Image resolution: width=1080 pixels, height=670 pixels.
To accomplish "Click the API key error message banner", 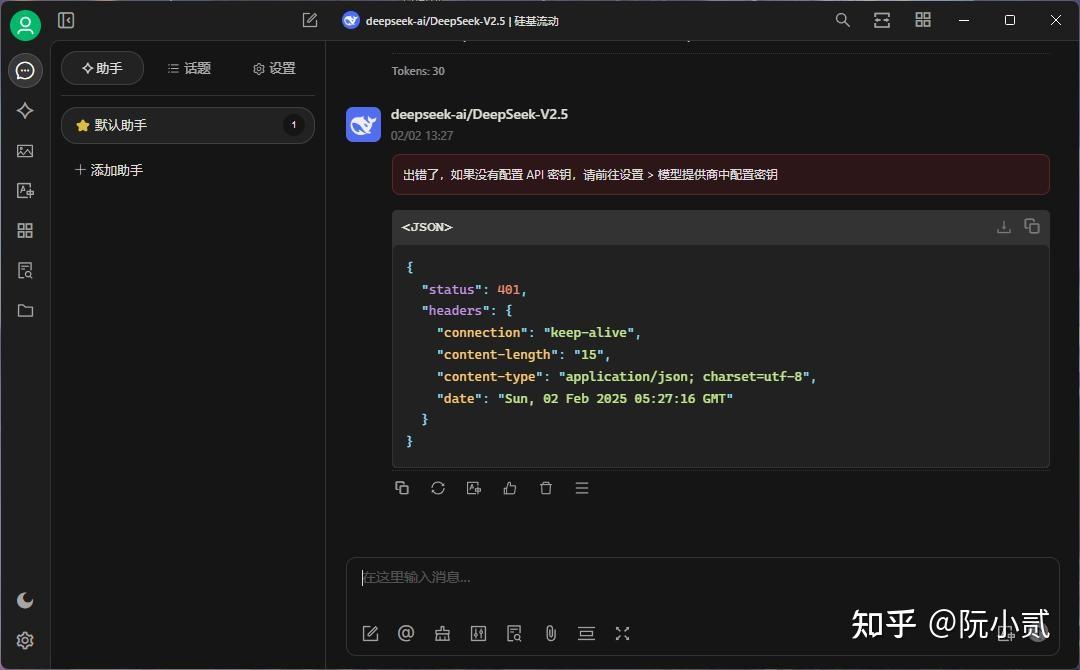I will click(720, 175).
